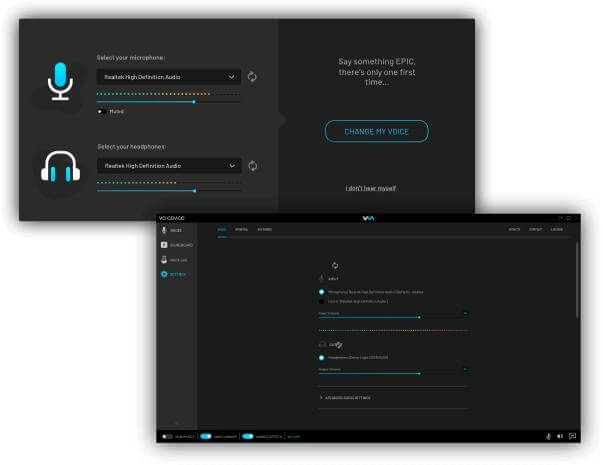Toggle the Ambient Effects switch in bottom bar
Viewport: 603px width, 465px height.
click(x=248, y=436)
